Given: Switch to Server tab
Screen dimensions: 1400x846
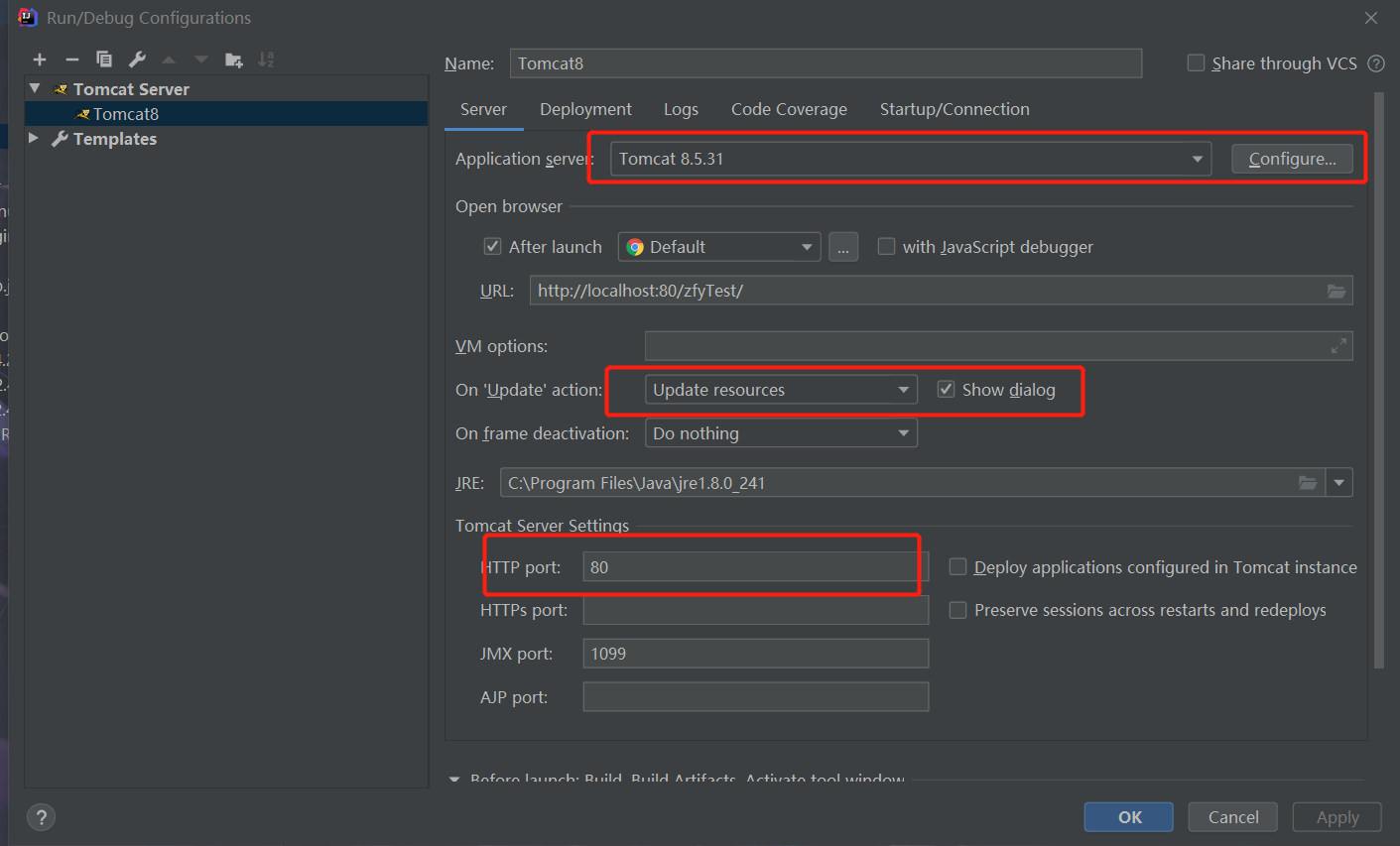Looking at the screenshot, I should pyautogui.click(x=483, y=109).
